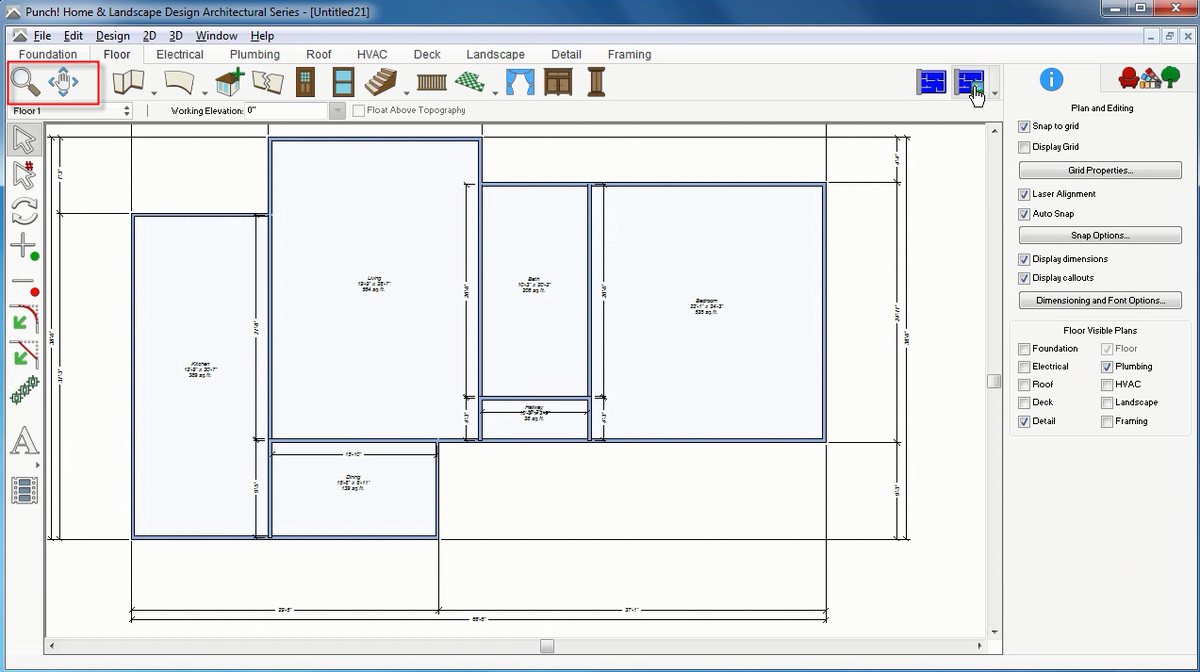Activate the arrow tool with red grid
This screenshot has height=672, width=1200.
tap(24, 175)
